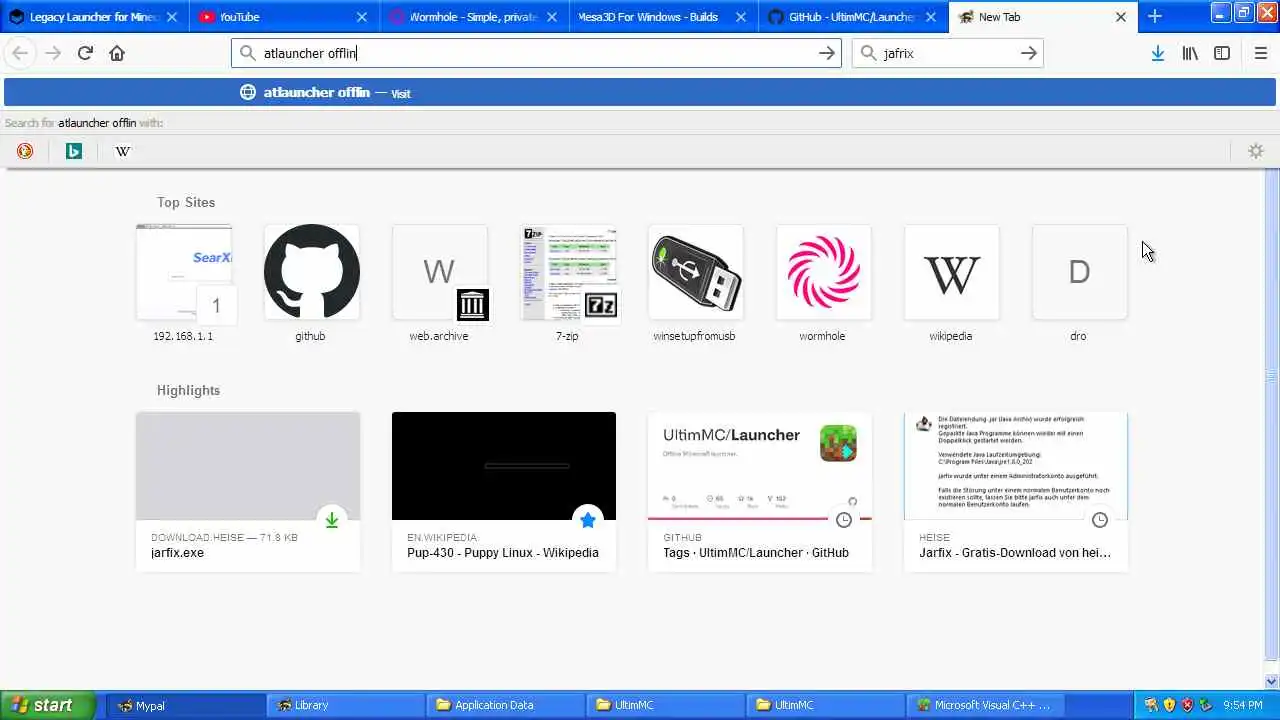Click the go arrow in the URL bar
Image resolution: width=1280 pixels, height=720 pixels.
tap(827, 53)
